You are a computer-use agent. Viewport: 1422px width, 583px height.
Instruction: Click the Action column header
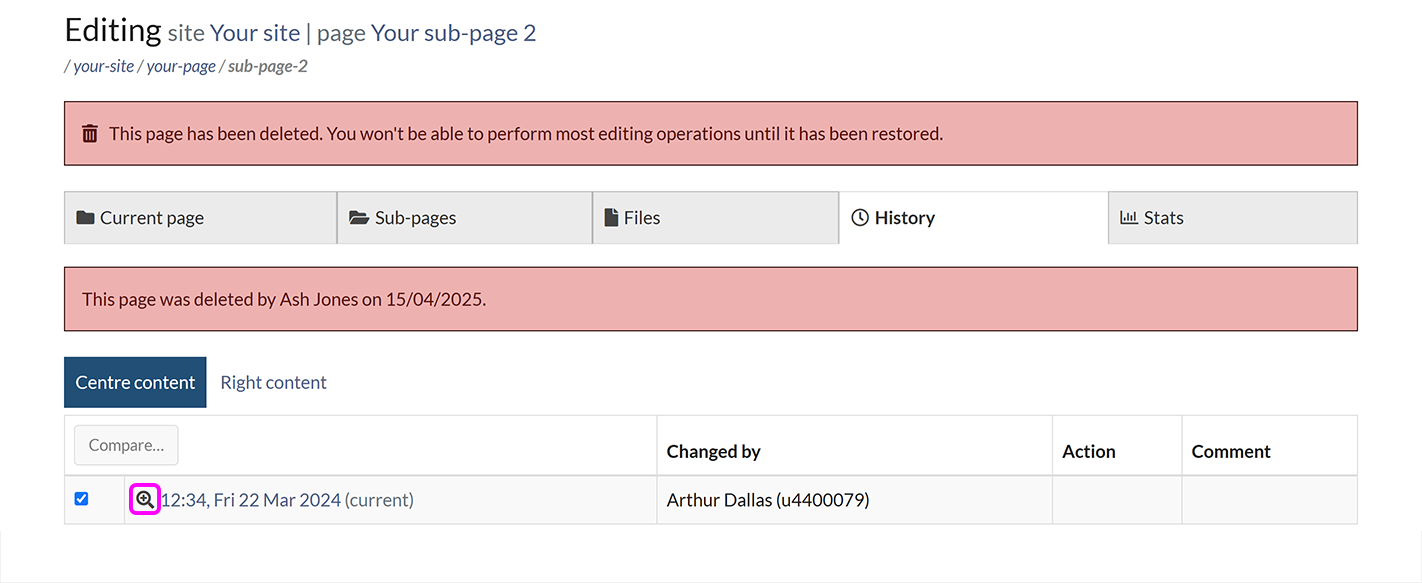(x=1088, y=452)
